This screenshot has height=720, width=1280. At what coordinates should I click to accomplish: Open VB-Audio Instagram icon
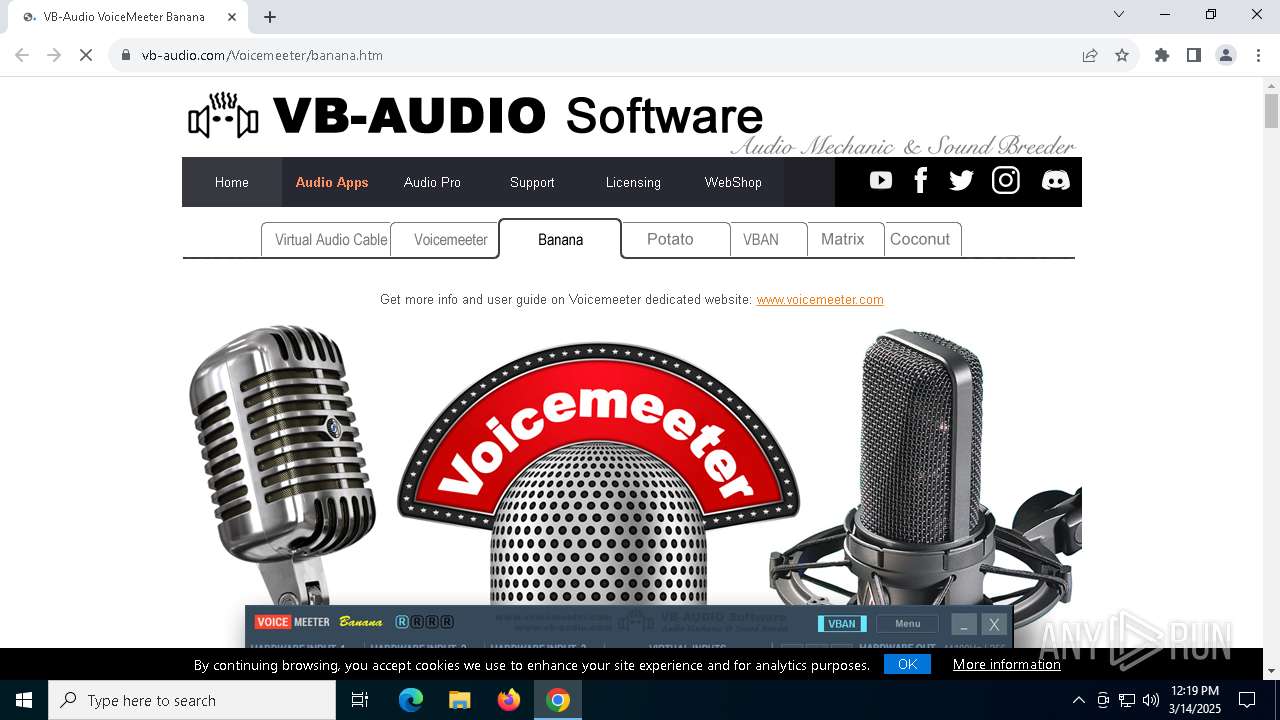coord(1006,180)
